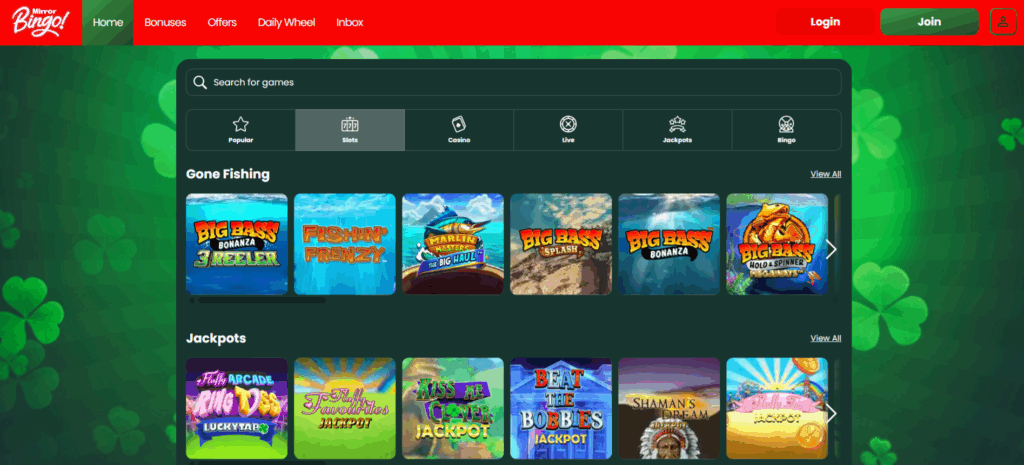This screenshot has width=1024, height=465.
Task: Open the Inbox menu item
Action: pos(349,22)
